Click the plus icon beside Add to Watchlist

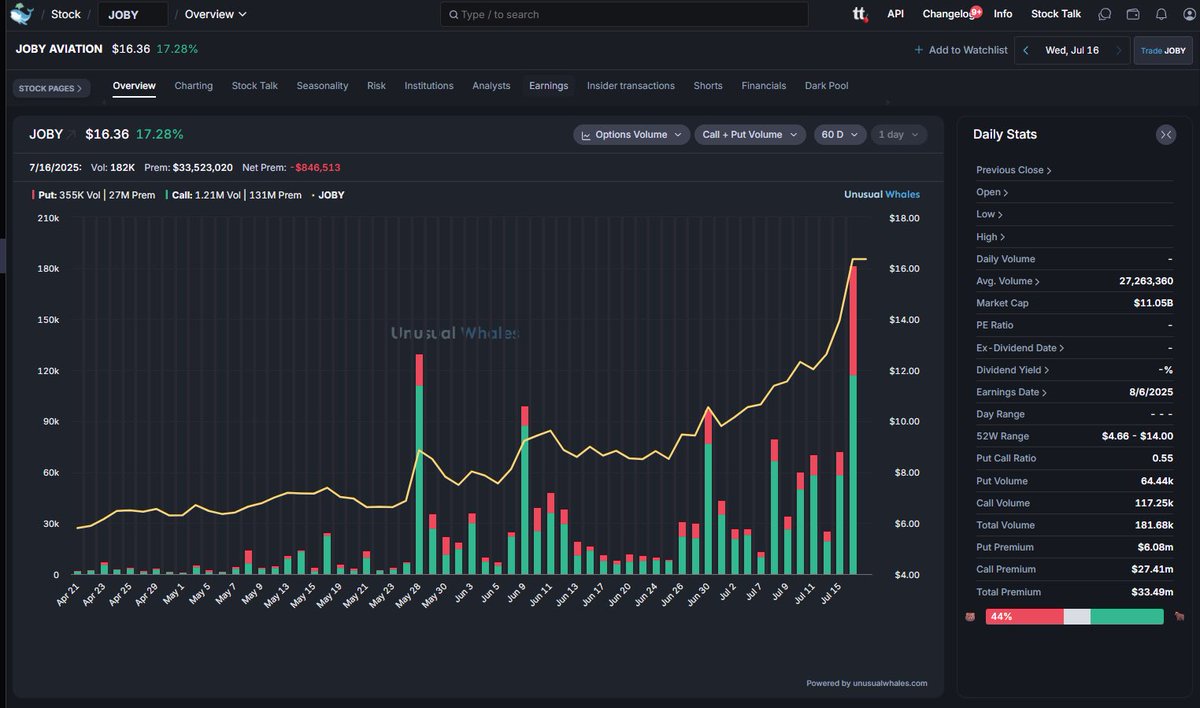tap(919, 50)
